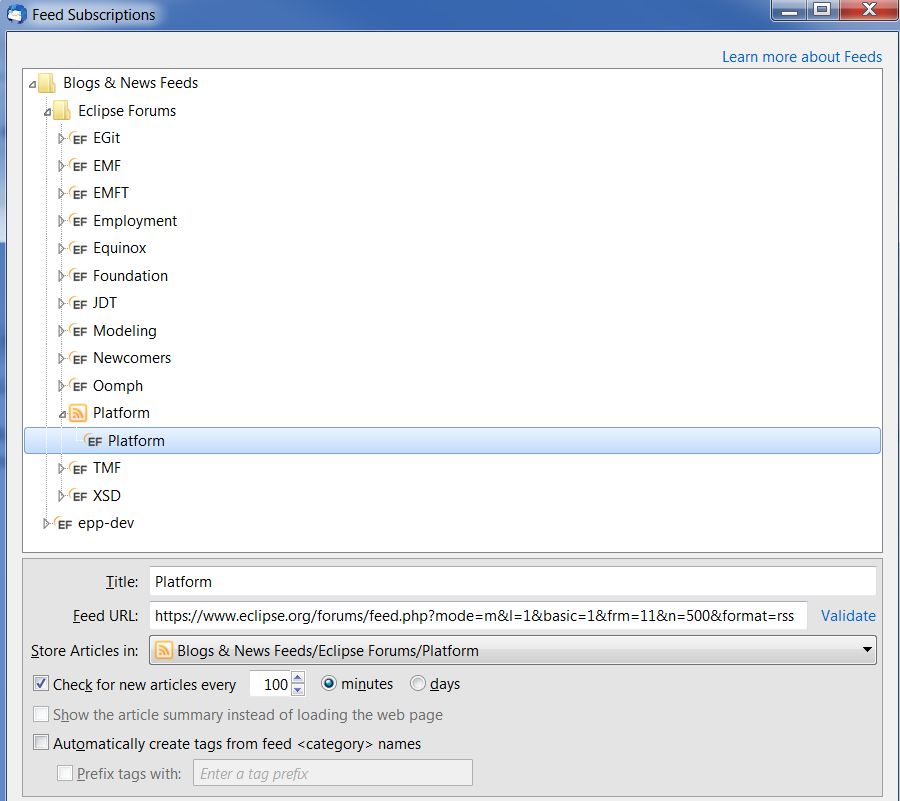The image size is (900, 801).
Task: Maximize the Feed Subscriptions window
Action: point(823,10)
